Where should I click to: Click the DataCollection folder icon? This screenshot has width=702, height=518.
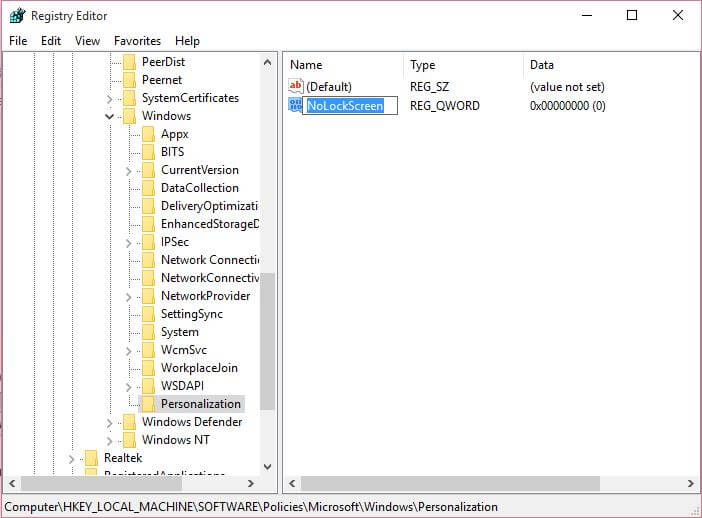pos(149,188)
